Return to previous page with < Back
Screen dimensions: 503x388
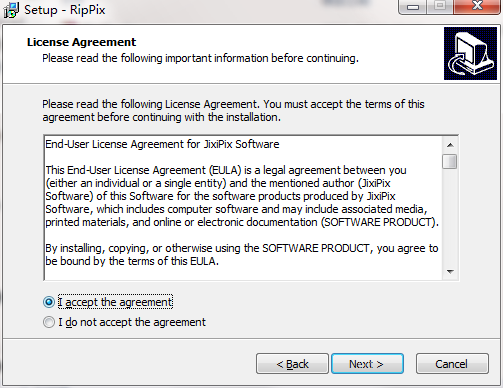[292, 364]
